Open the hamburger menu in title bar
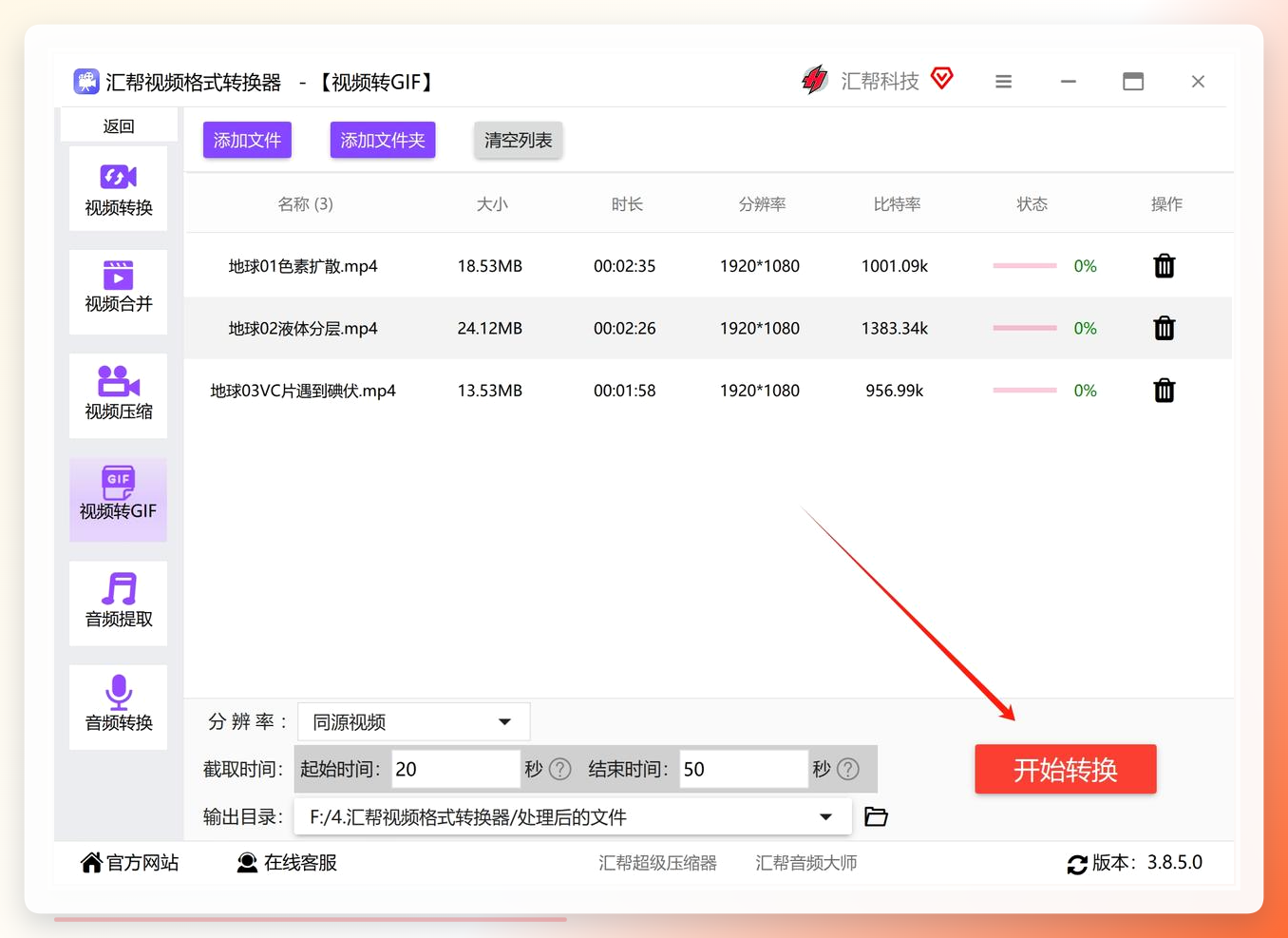Image resolution: width=1288 pixels, height=938 pixels. [x=1003, y=82]
